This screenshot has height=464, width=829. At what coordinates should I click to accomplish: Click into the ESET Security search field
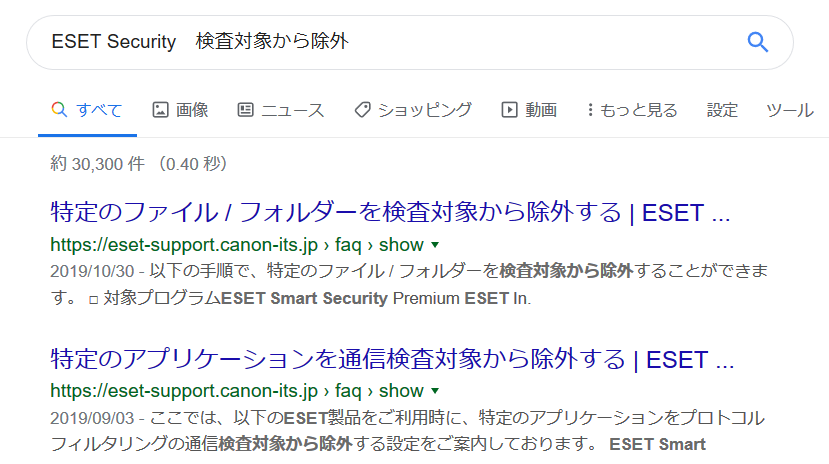380,42
